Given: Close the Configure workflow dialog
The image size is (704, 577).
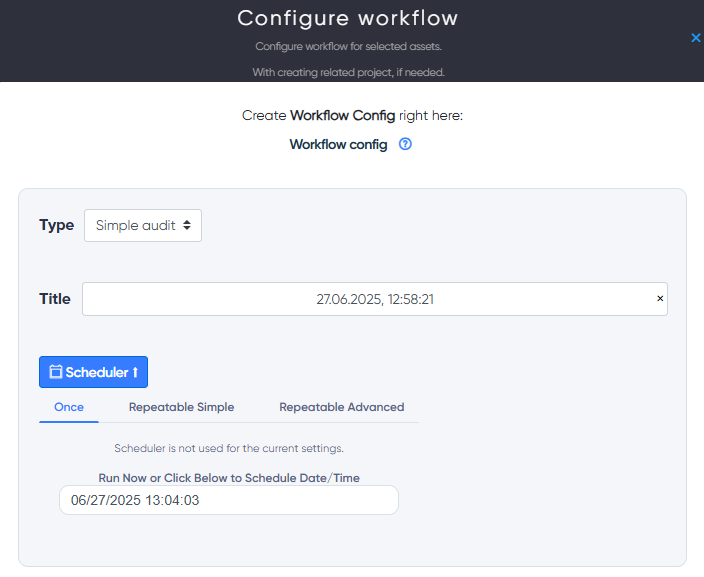Looking at the screenshot, I should click(695, 38).
